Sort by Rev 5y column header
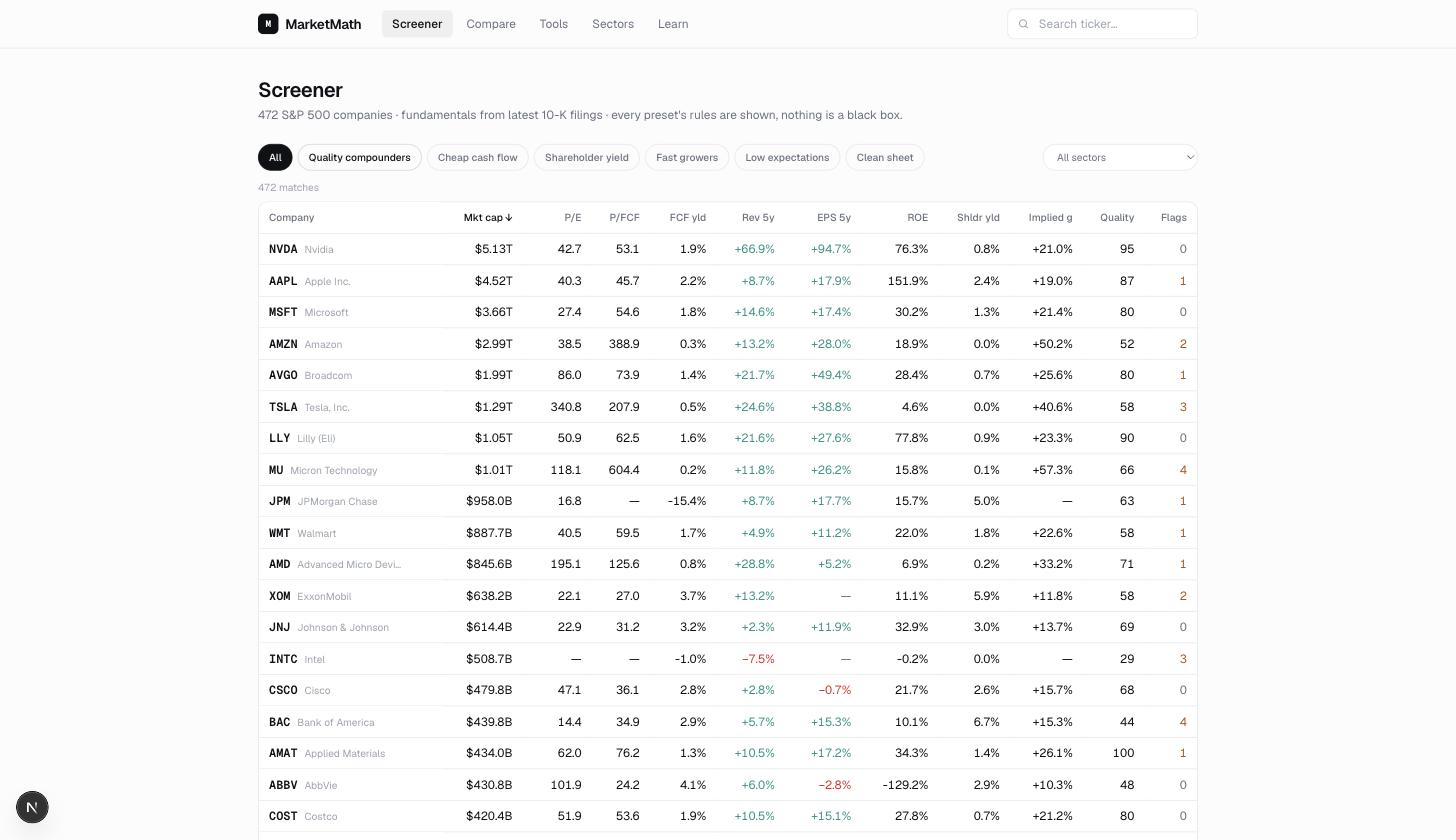1456x840 pixels. coord(758,218)
